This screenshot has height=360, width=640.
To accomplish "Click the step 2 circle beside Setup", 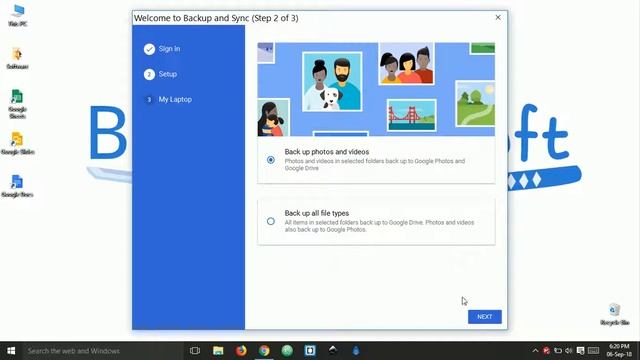I will pyautogui.click(x=149, y=74).
